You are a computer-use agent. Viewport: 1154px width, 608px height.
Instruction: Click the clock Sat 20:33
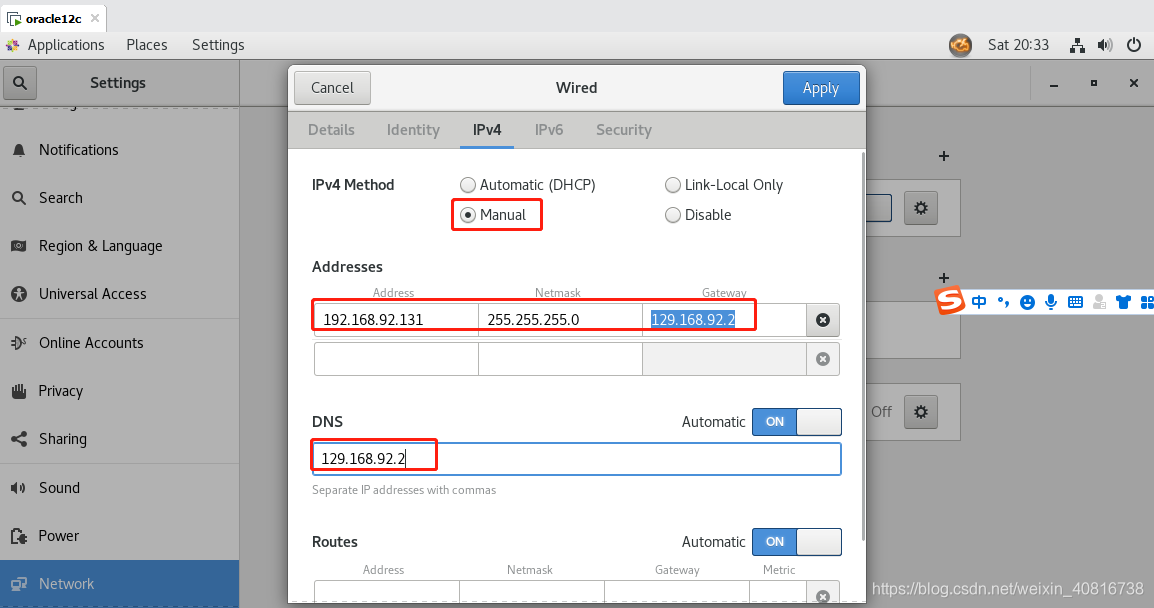tap(1018, 45)
